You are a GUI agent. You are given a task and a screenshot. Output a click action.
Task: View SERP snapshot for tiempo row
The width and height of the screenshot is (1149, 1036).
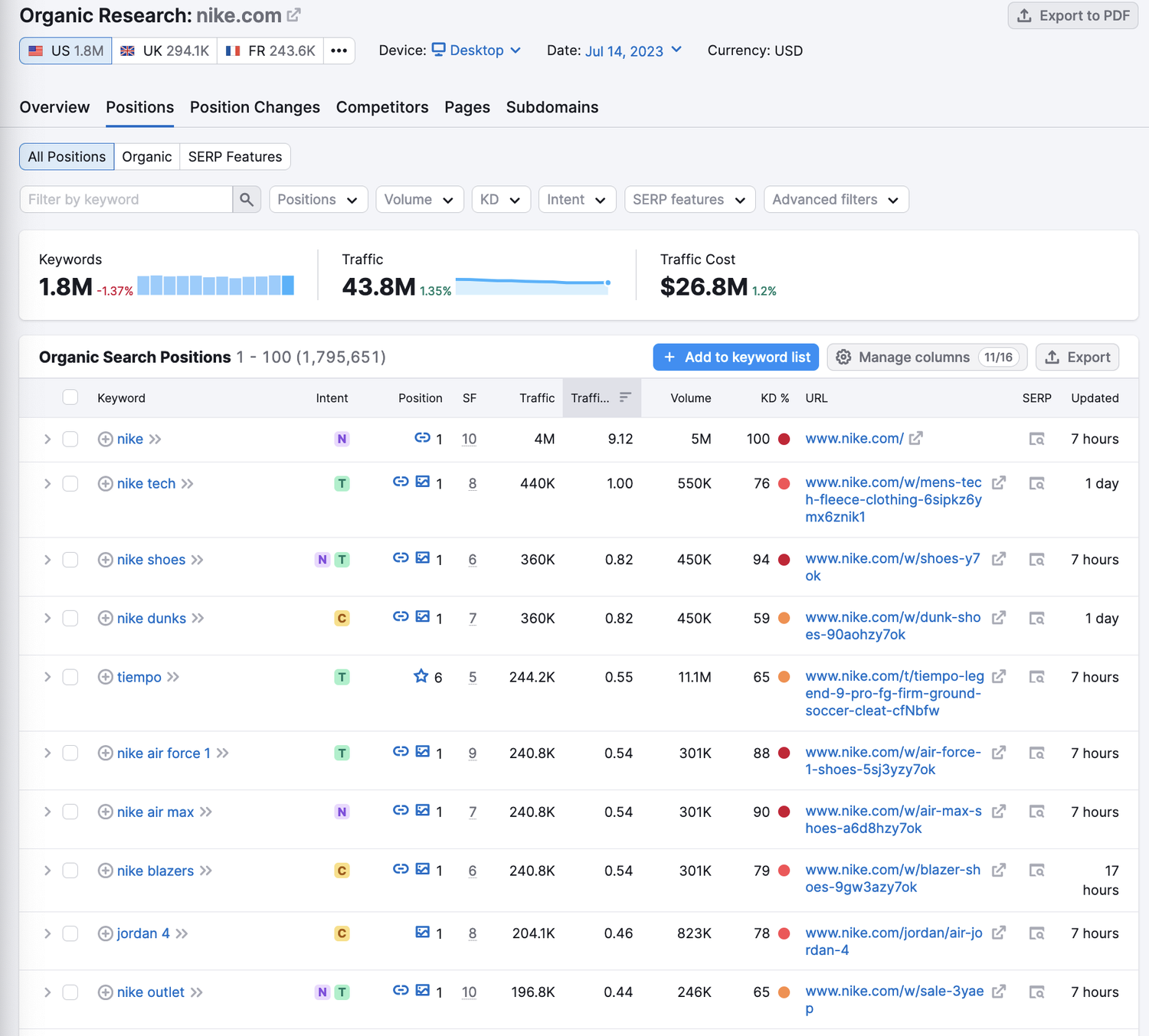[x=1036, y=677]
